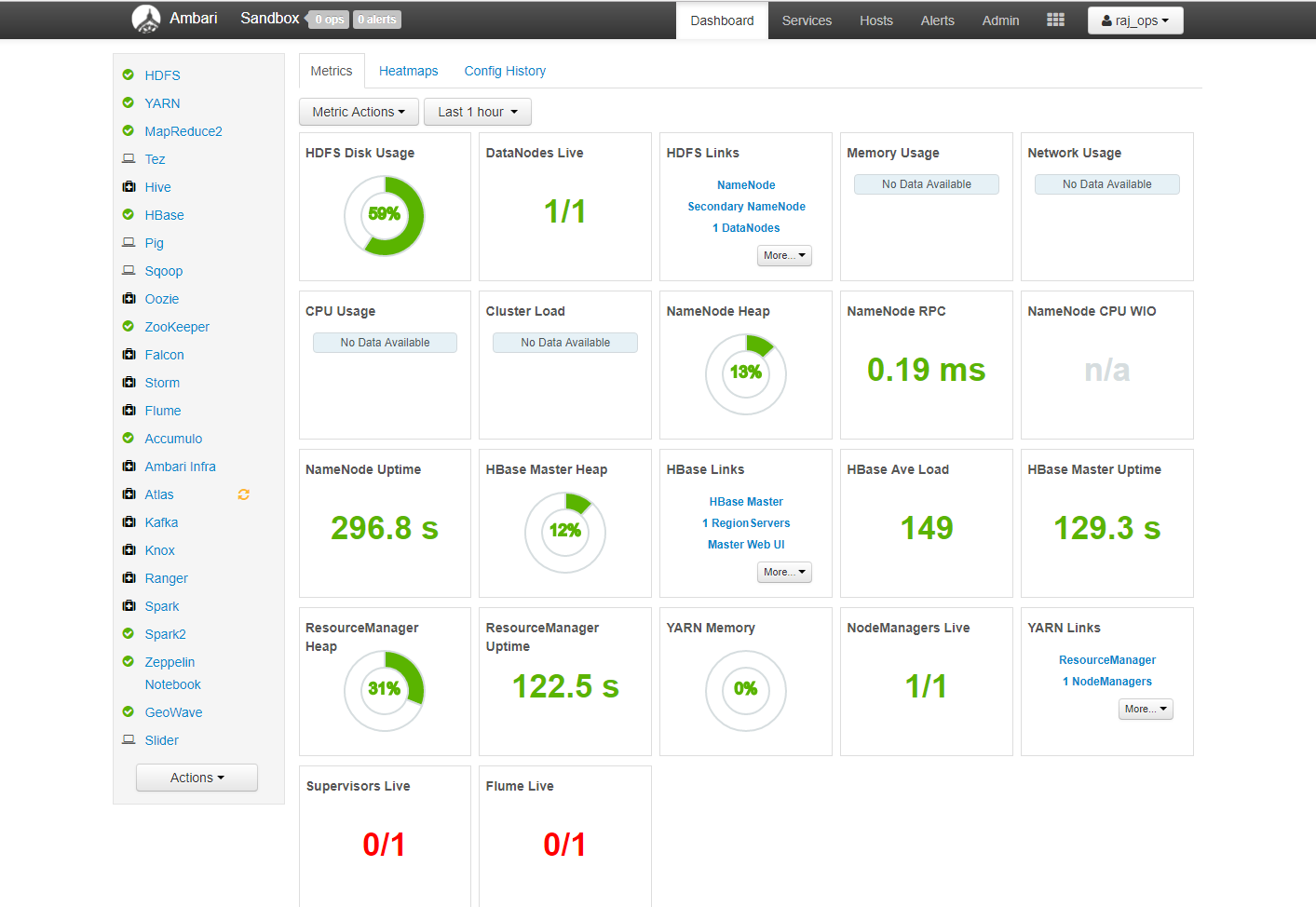
Task: Click the green status icon beside HBase
Action: pyautogui.click(x=129, y=214)
